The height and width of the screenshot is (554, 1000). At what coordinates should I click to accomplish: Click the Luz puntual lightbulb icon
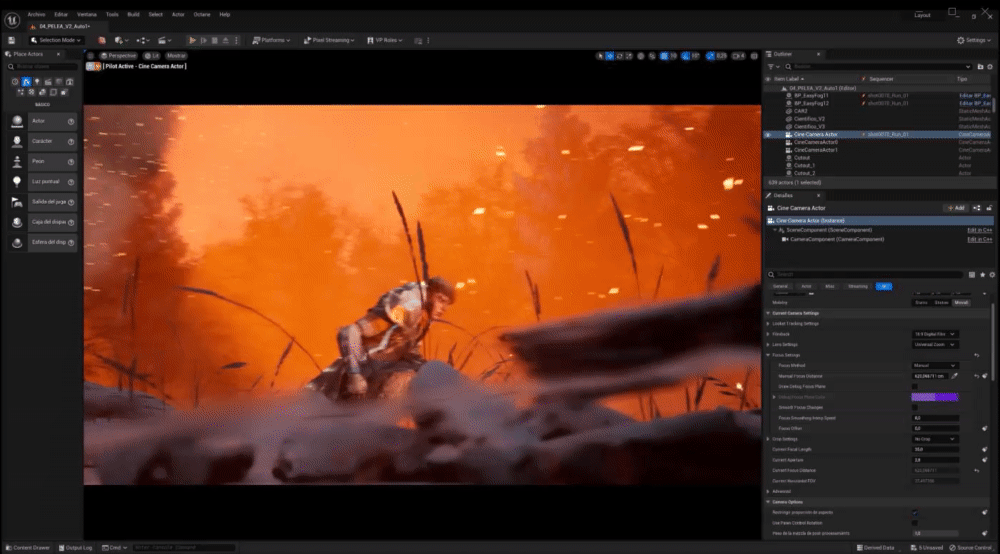click(17, 182)
